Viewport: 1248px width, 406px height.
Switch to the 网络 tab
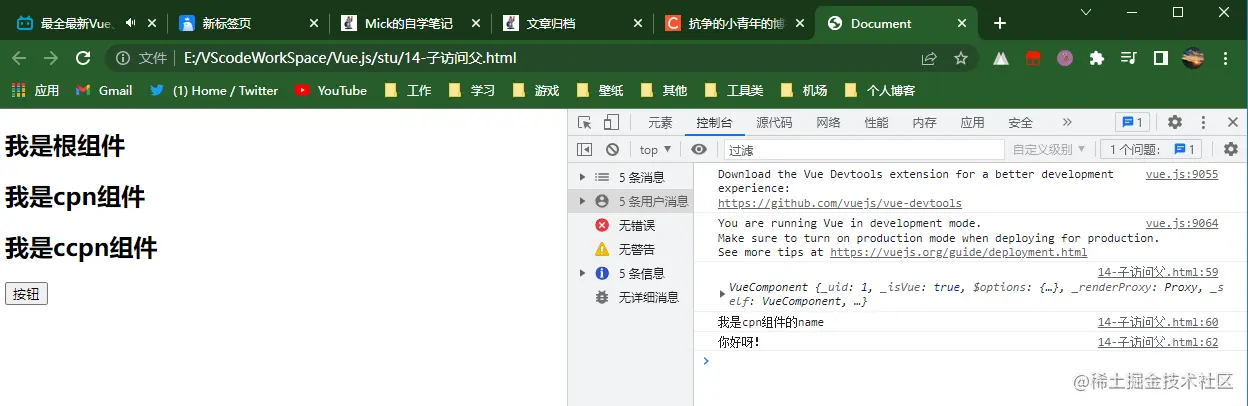[828, 122]
